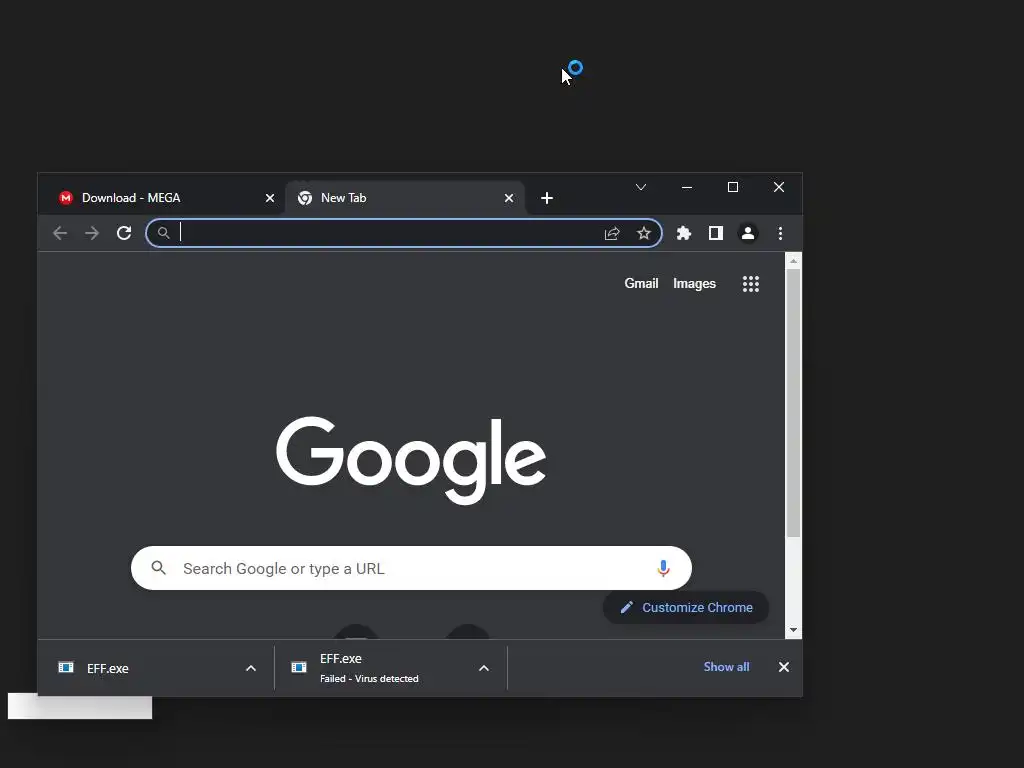Screen dimensions: 1024x768
Task: Click the share page icon in address bar
Action: coord(612,233)
